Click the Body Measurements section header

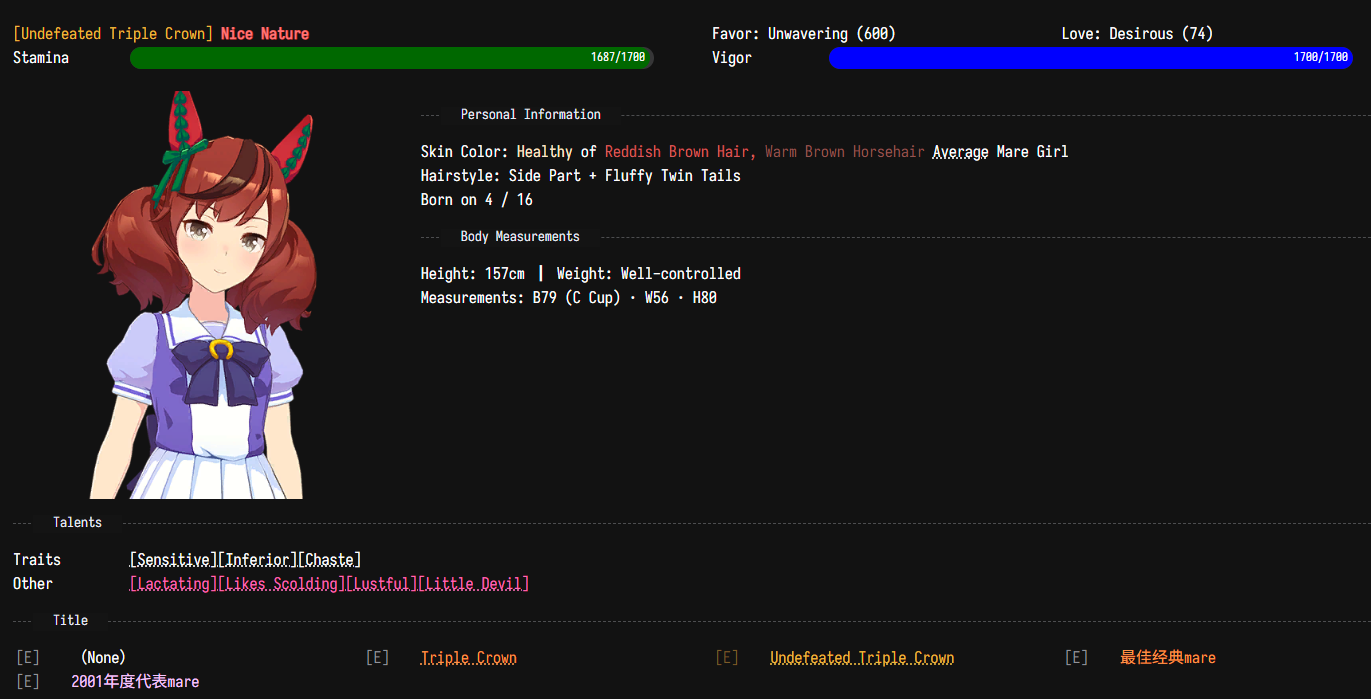(520, 237)
